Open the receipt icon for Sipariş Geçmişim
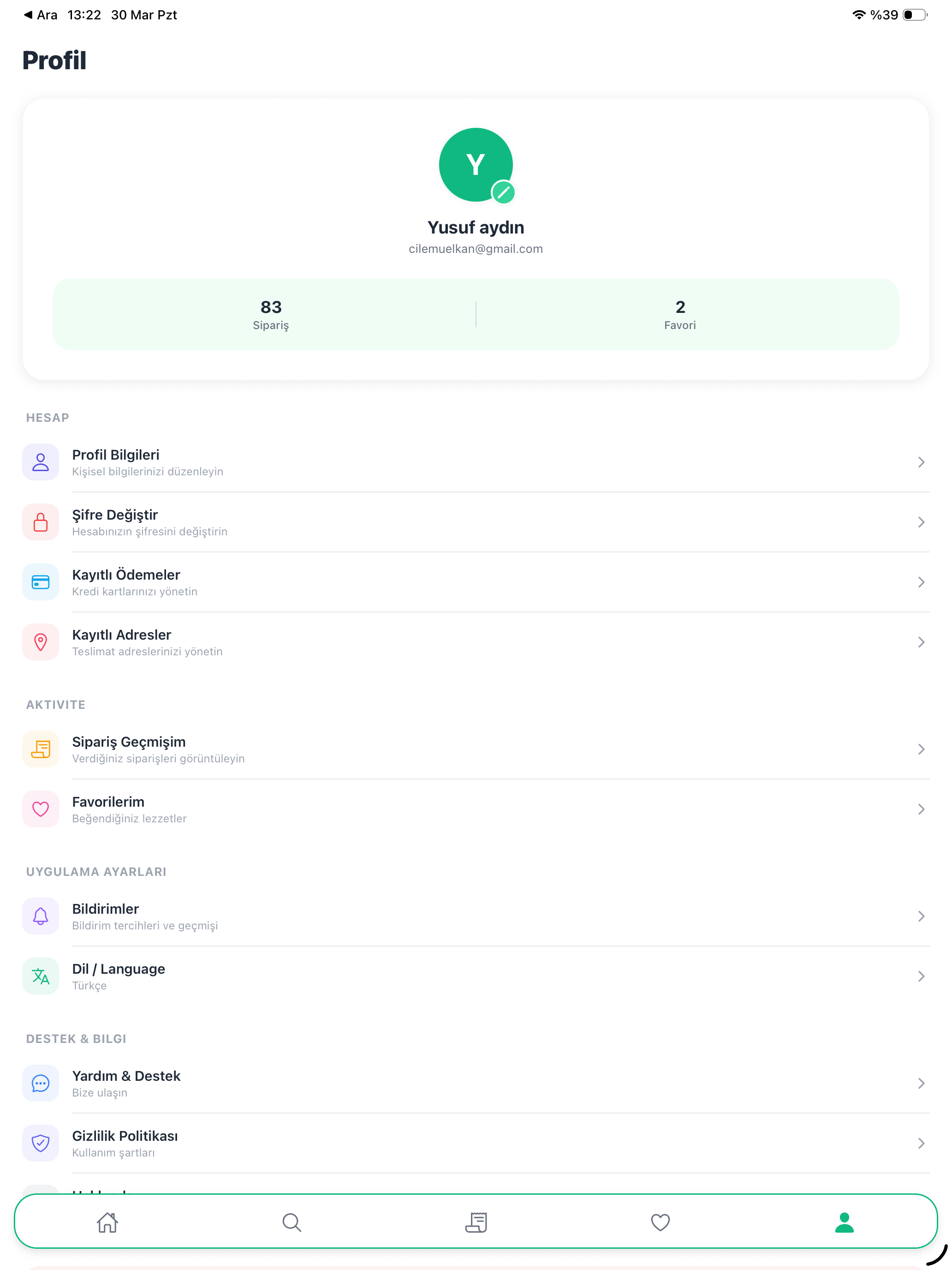The width and height of the screenshot is (952, 1270). click(x=40, y=749)
